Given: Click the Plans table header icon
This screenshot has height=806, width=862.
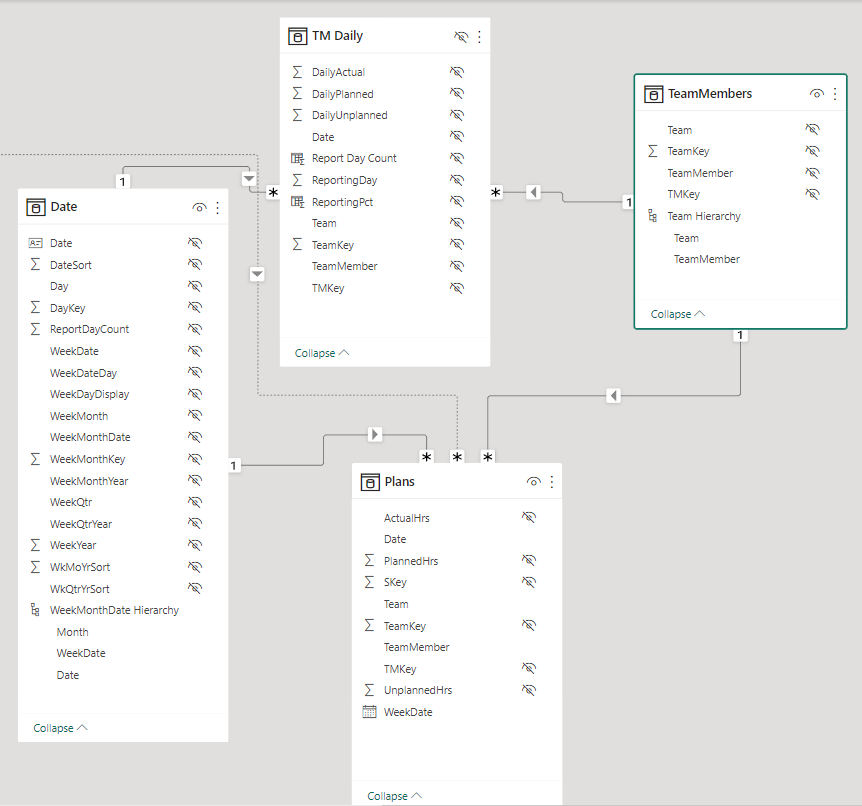Looking at the screenshot, I should tap(370, 482).
